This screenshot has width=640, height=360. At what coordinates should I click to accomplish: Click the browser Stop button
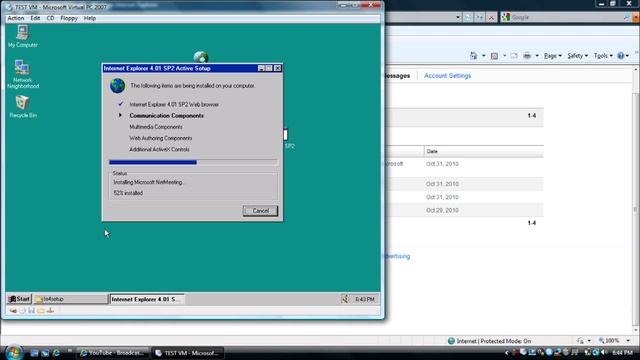coord(491,17)
